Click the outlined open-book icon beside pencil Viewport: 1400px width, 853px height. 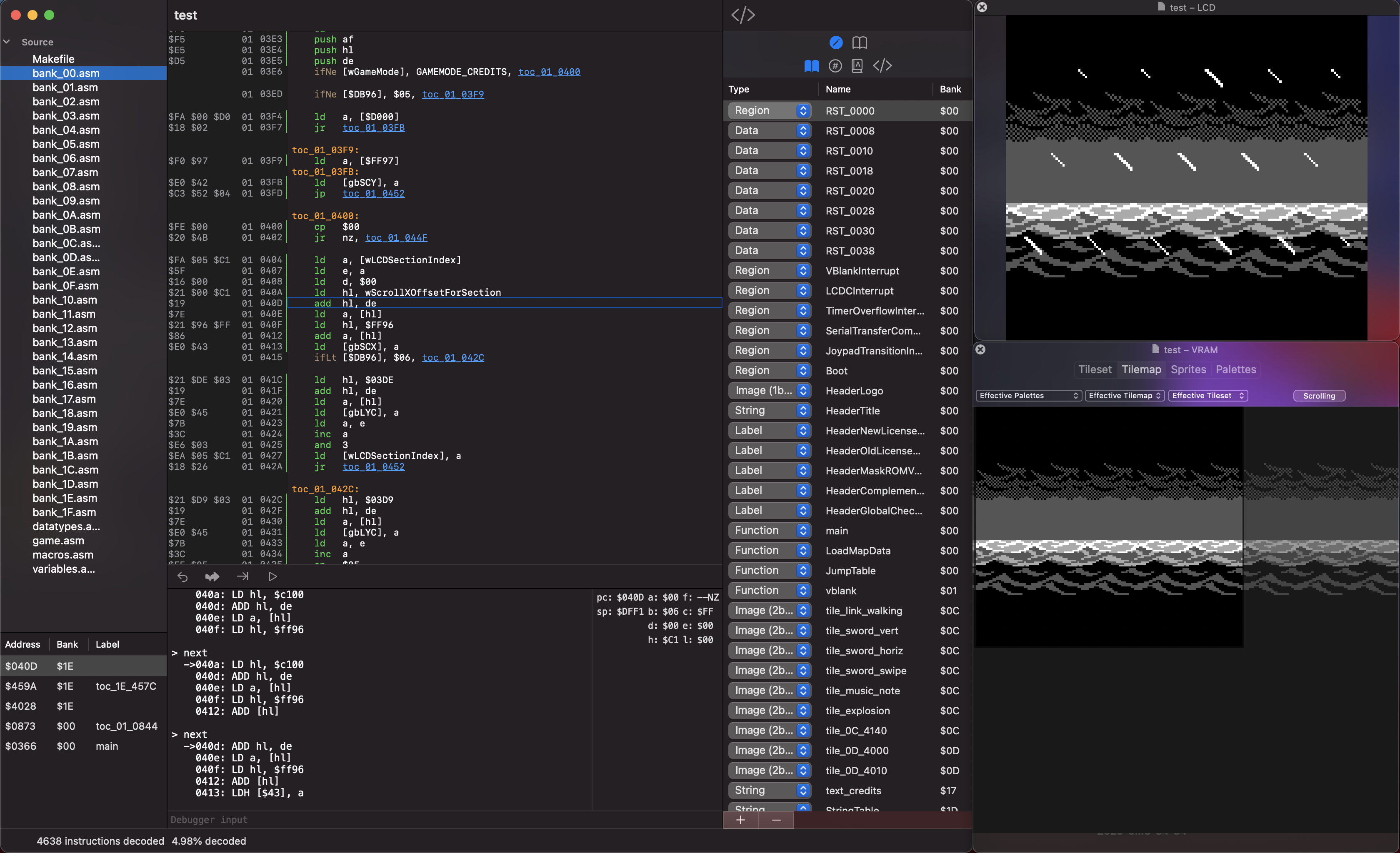click(x=859, y=42)
